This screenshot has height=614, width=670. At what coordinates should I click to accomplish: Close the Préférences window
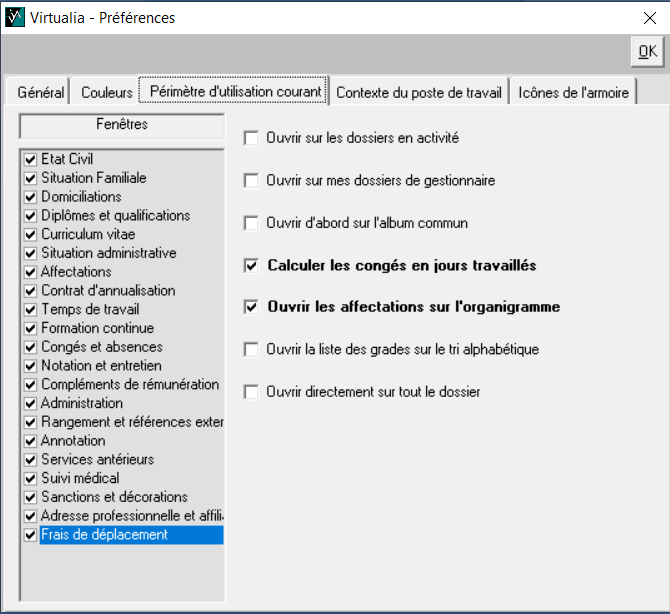click(647, 17)
